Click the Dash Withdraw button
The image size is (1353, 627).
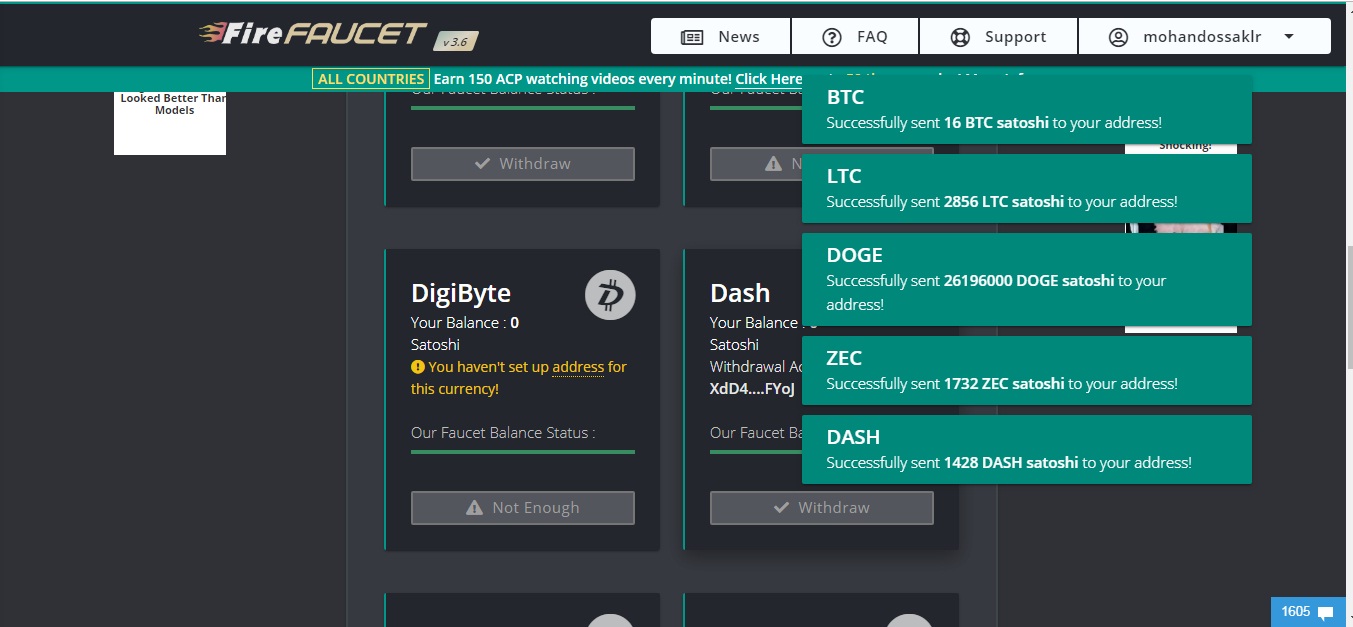(822, 508)
